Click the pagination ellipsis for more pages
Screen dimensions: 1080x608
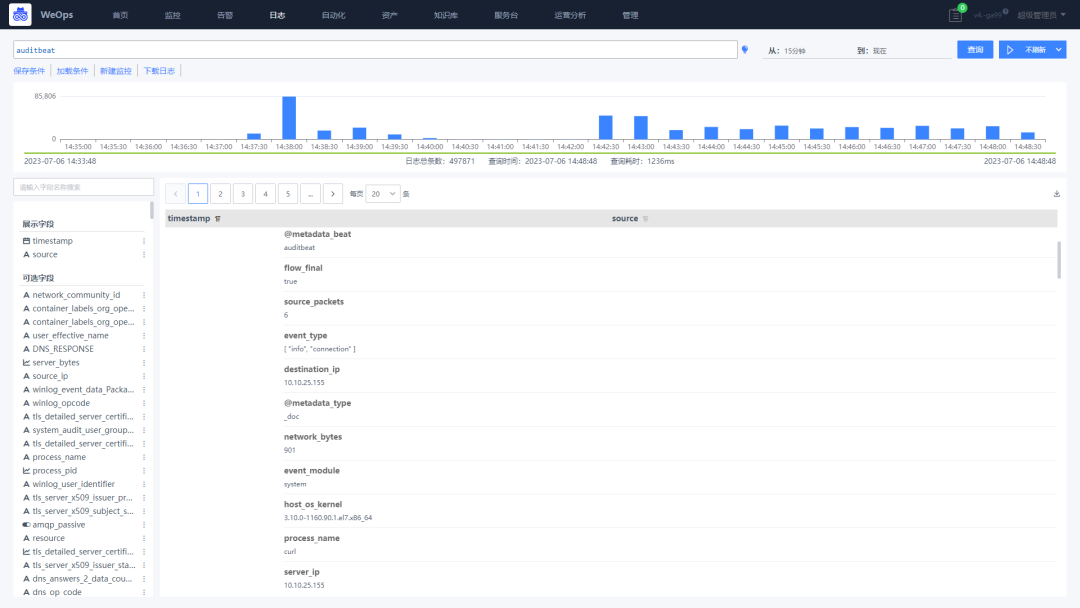click(x=310, y=194)
